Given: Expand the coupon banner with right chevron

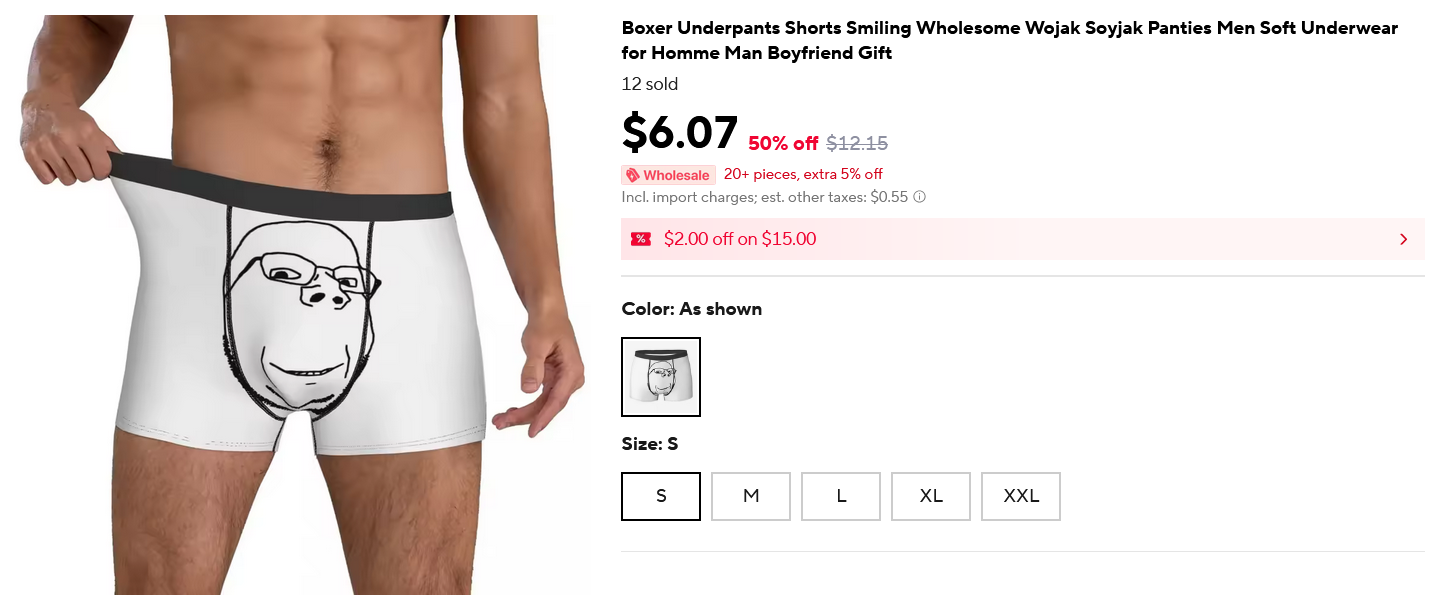Looking at the screenshot, I should [x=1403, y=239].
